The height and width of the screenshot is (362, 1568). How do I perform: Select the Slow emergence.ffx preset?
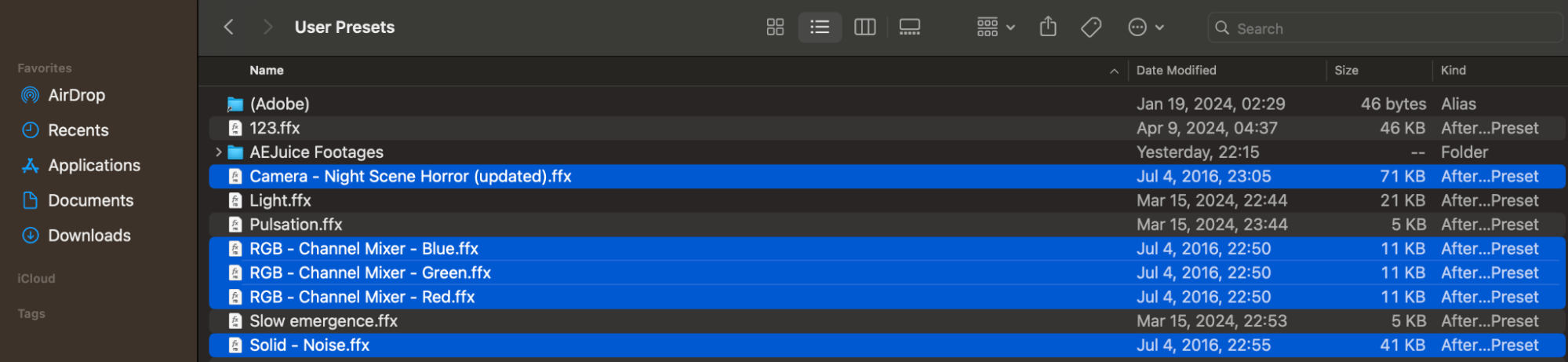pos(323,321)
